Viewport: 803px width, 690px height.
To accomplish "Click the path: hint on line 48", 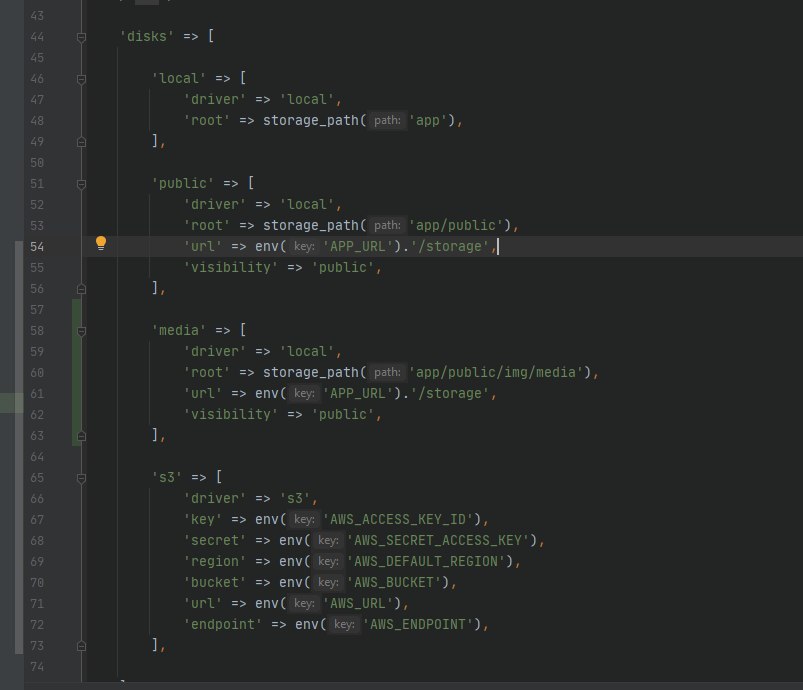I will coord(387,120).
